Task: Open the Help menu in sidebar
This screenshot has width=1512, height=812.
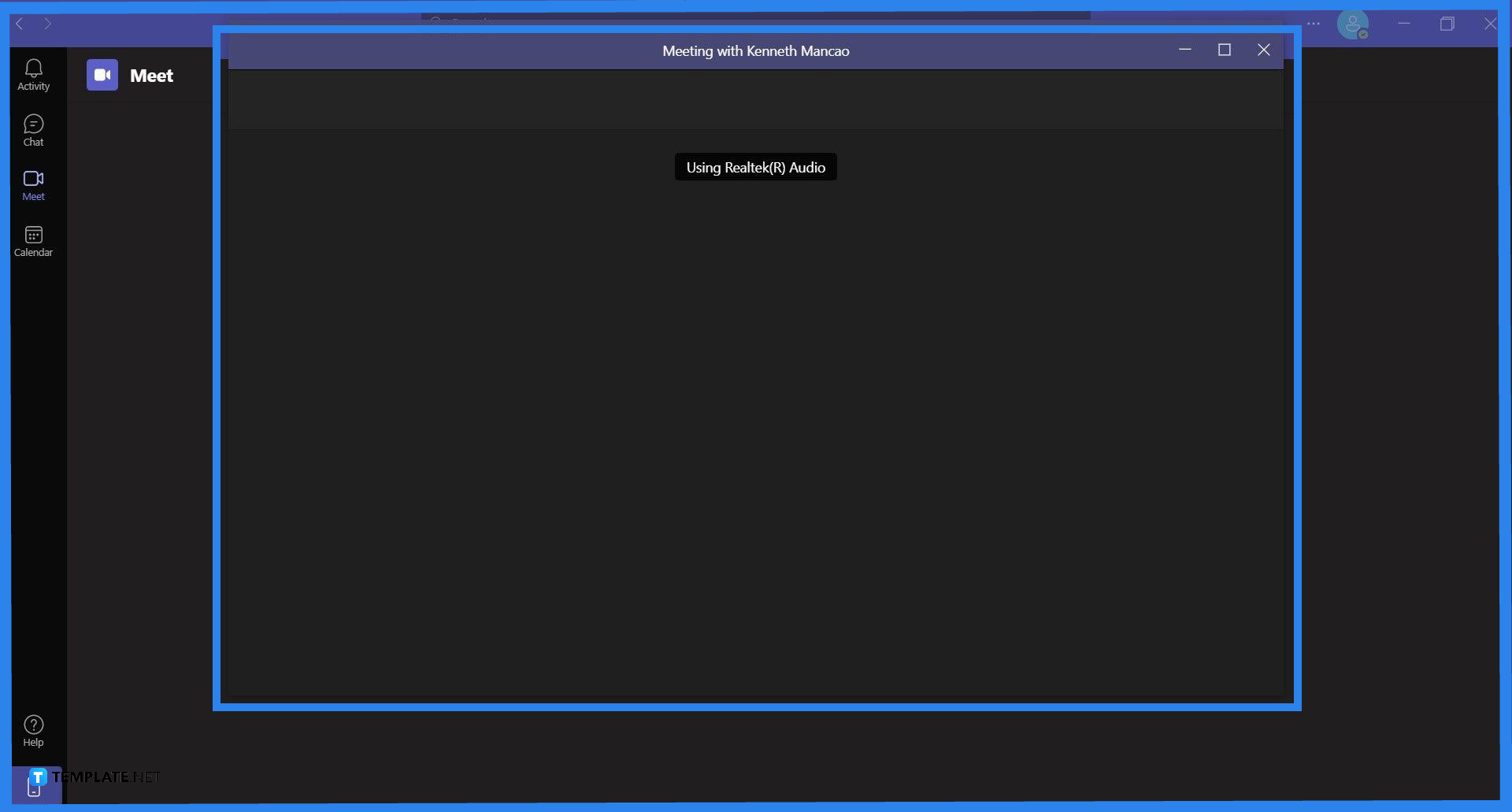Action: (33, 731)
